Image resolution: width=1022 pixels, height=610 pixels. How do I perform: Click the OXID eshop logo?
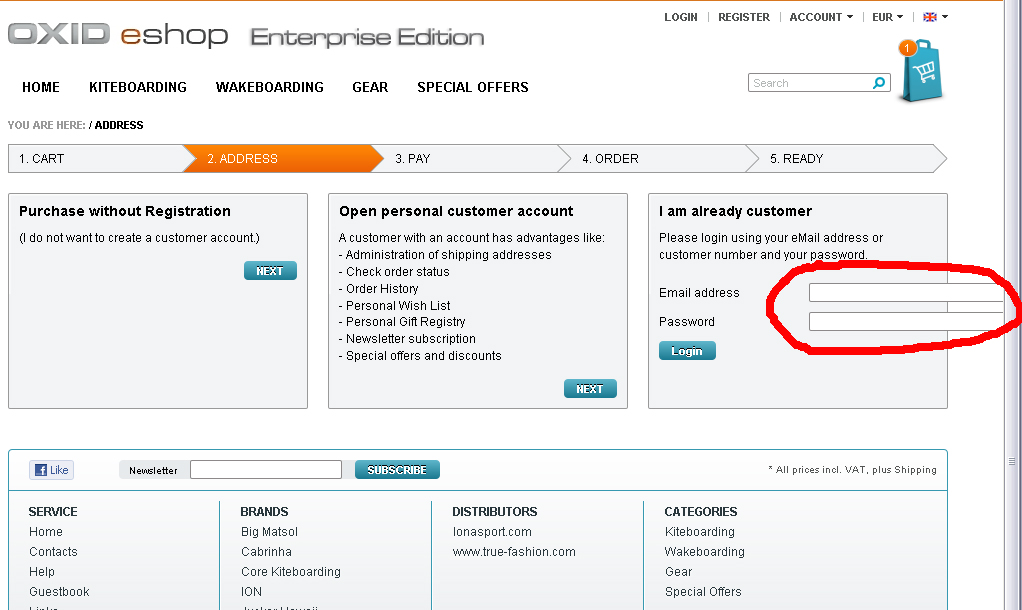pyautogui.click(x=118, y=36)
